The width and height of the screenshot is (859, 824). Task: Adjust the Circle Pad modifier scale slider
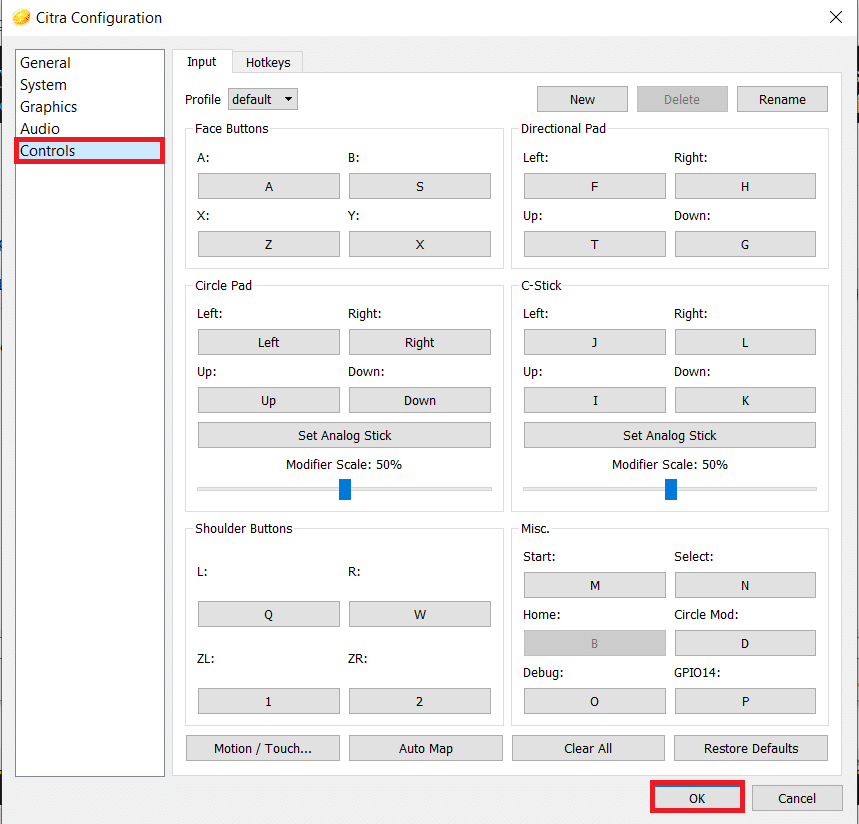345,489
